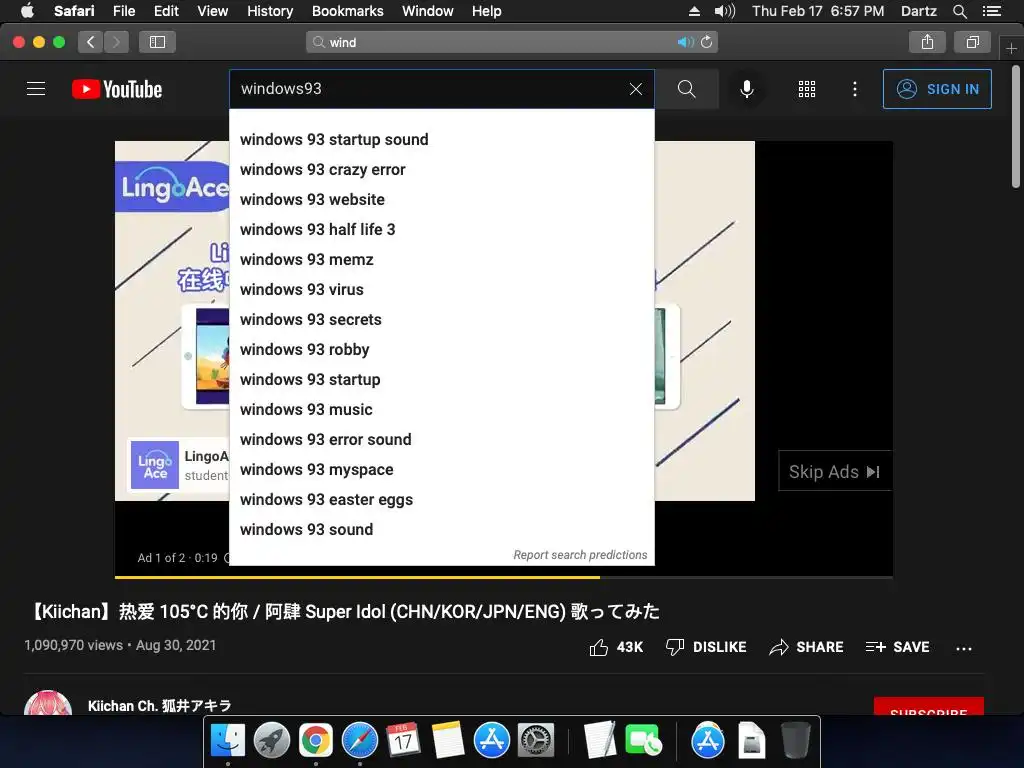The height and width of the screenshot is (768, 1024).
Task: Clear the search box with the X
Action: (x=635, y=89)
